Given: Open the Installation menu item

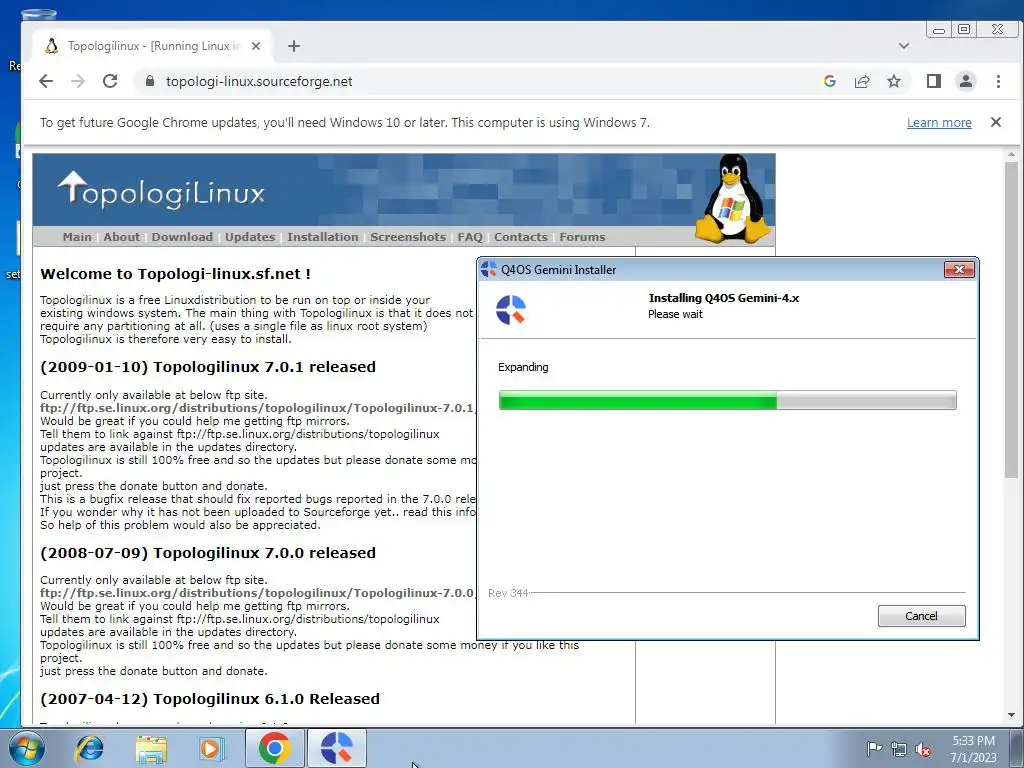Looking at the screenshot, I should [x=323, y=237].
